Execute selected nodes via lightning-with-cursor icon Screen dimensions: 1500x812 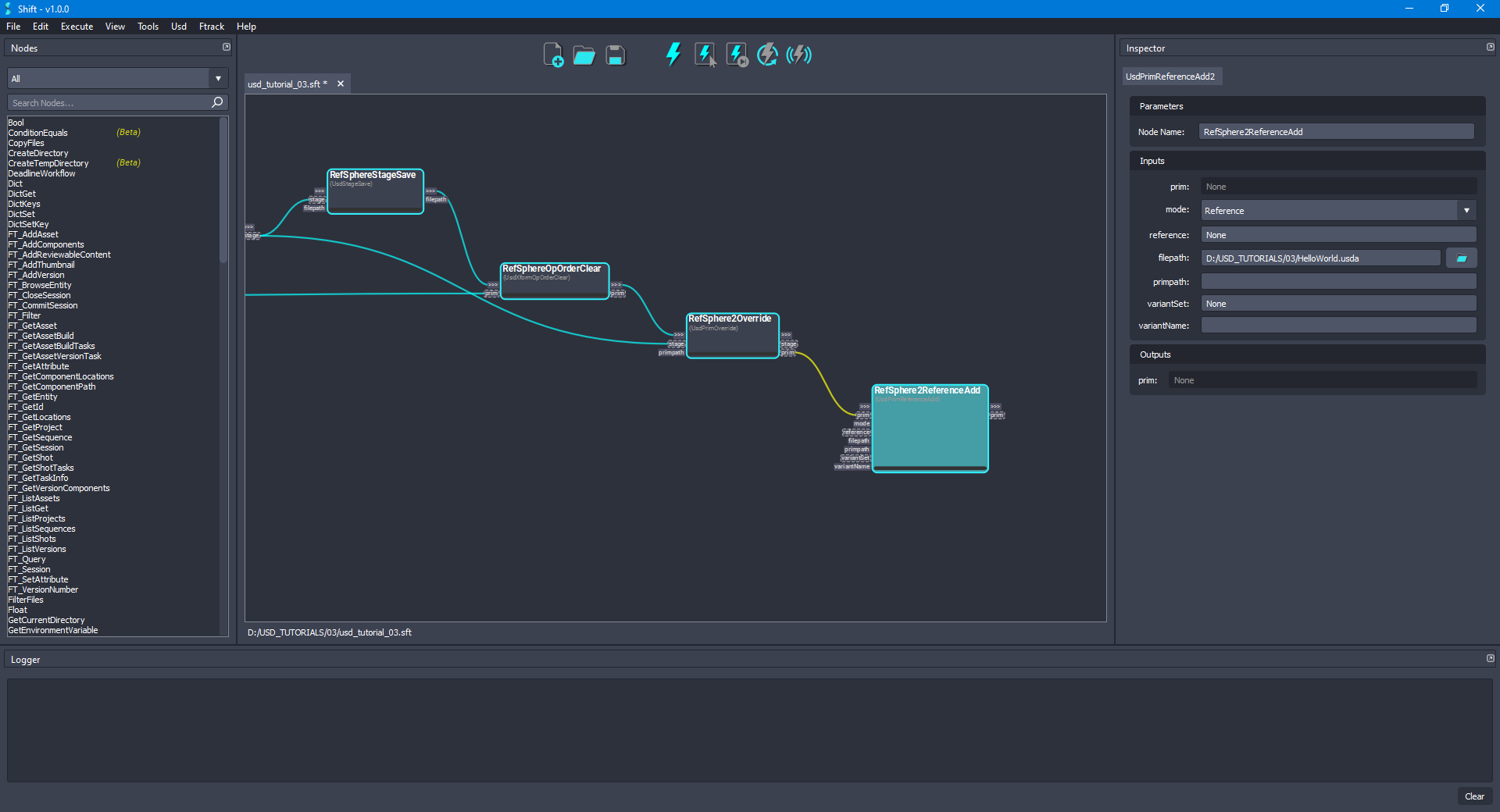click(x=705, y=54)
